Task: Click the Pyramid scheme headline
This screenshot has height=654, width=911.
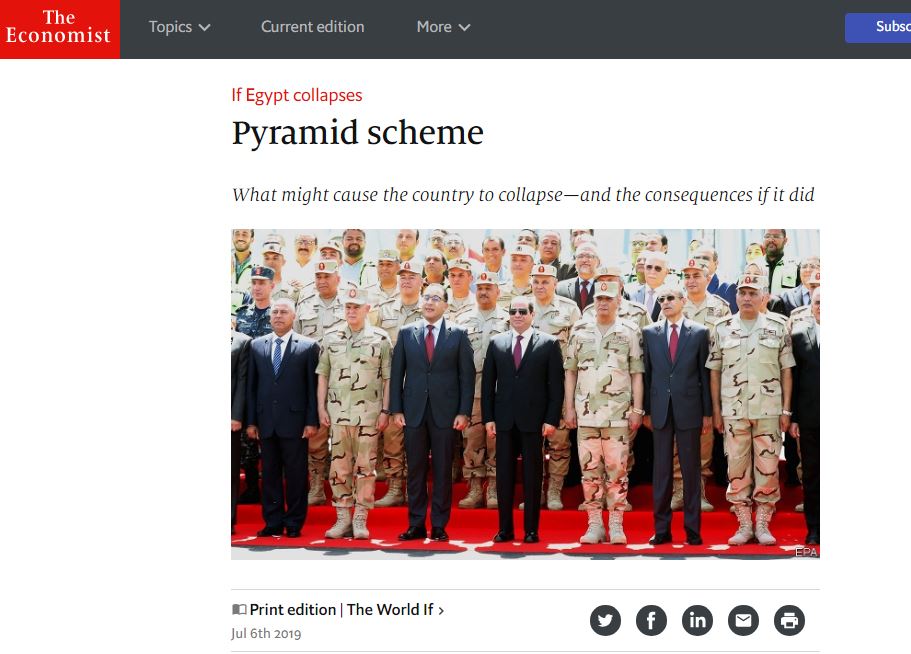Action: tap(357, 133)
